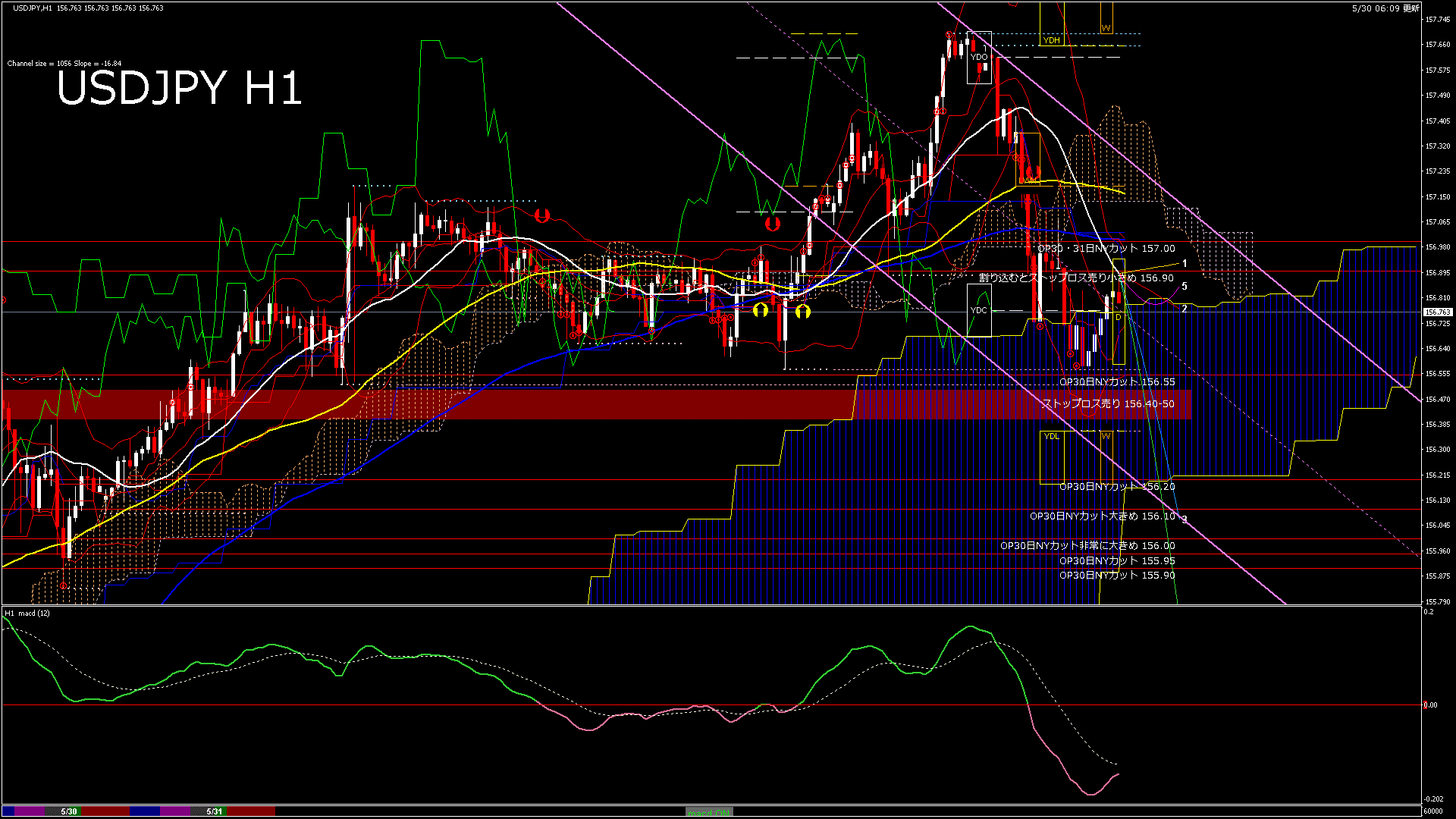Image resolution: width=1456 pixels, height=819 pixels.
Task: Select the leftmost yellow arrow signal marker
Action: [761, 310]
